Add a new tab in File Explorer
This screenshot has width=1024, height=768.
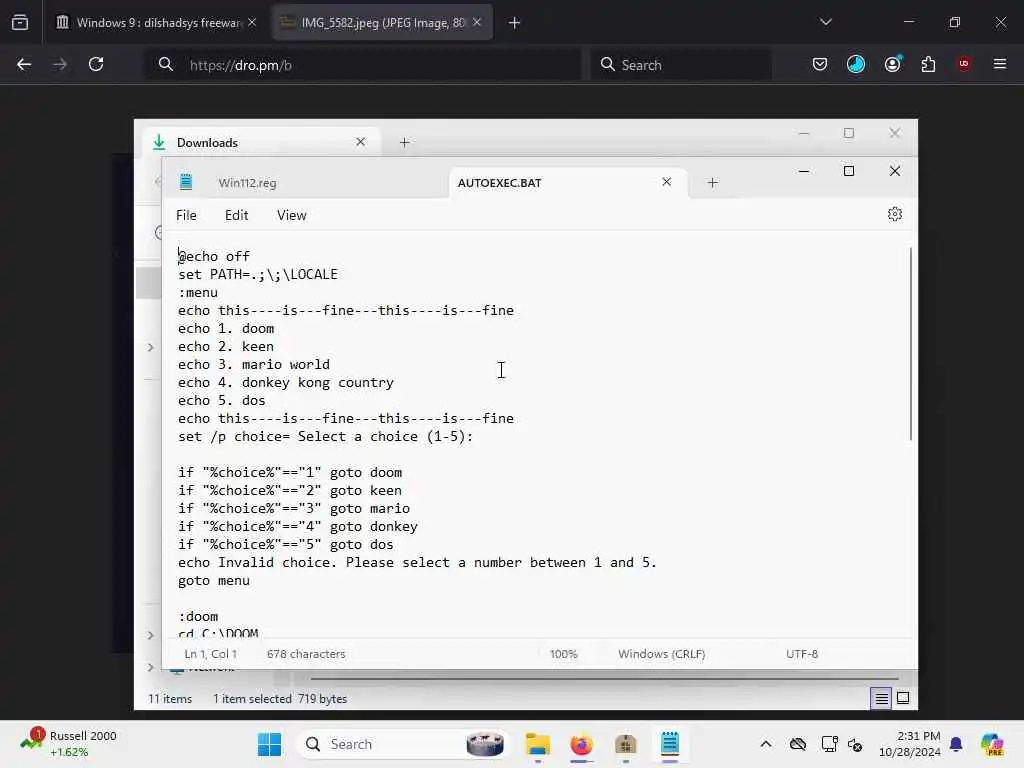[x=404, y=142]
